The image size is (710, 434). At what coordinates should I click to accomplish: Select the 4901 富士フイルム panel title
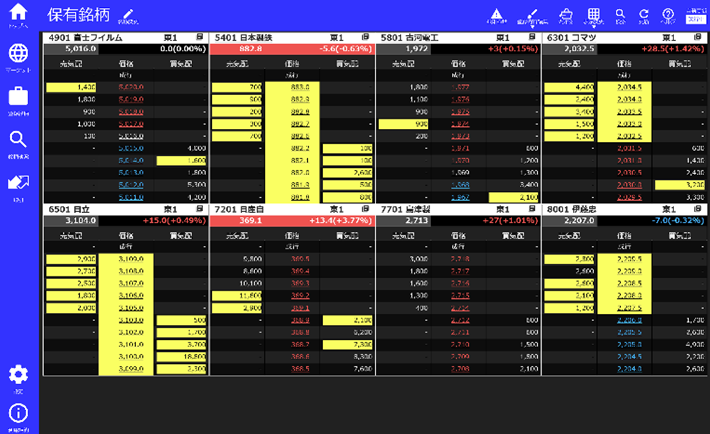tap(86, 38)
